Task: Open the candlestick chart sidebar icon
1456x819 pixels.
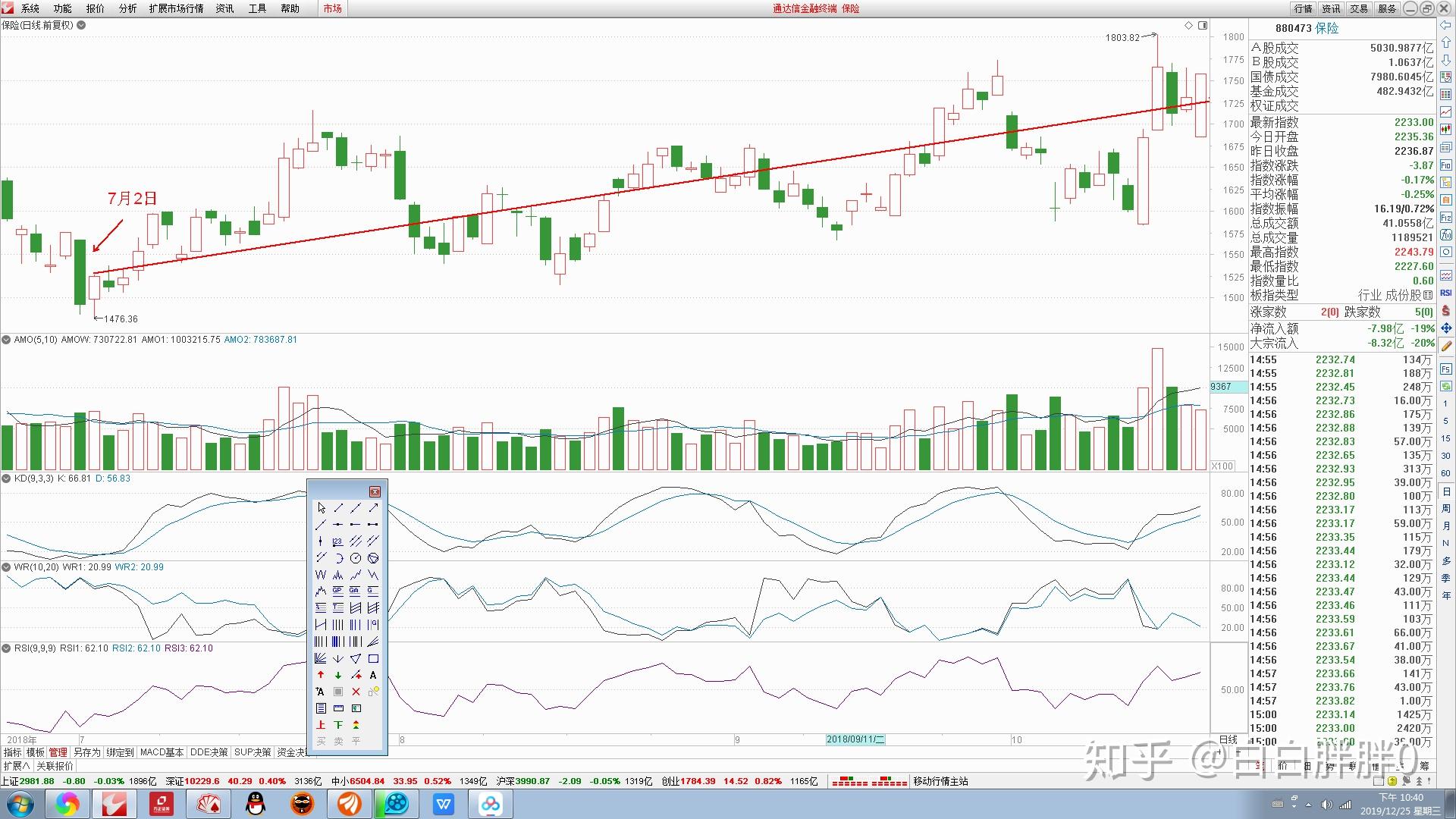Action: click(1446, 129)
